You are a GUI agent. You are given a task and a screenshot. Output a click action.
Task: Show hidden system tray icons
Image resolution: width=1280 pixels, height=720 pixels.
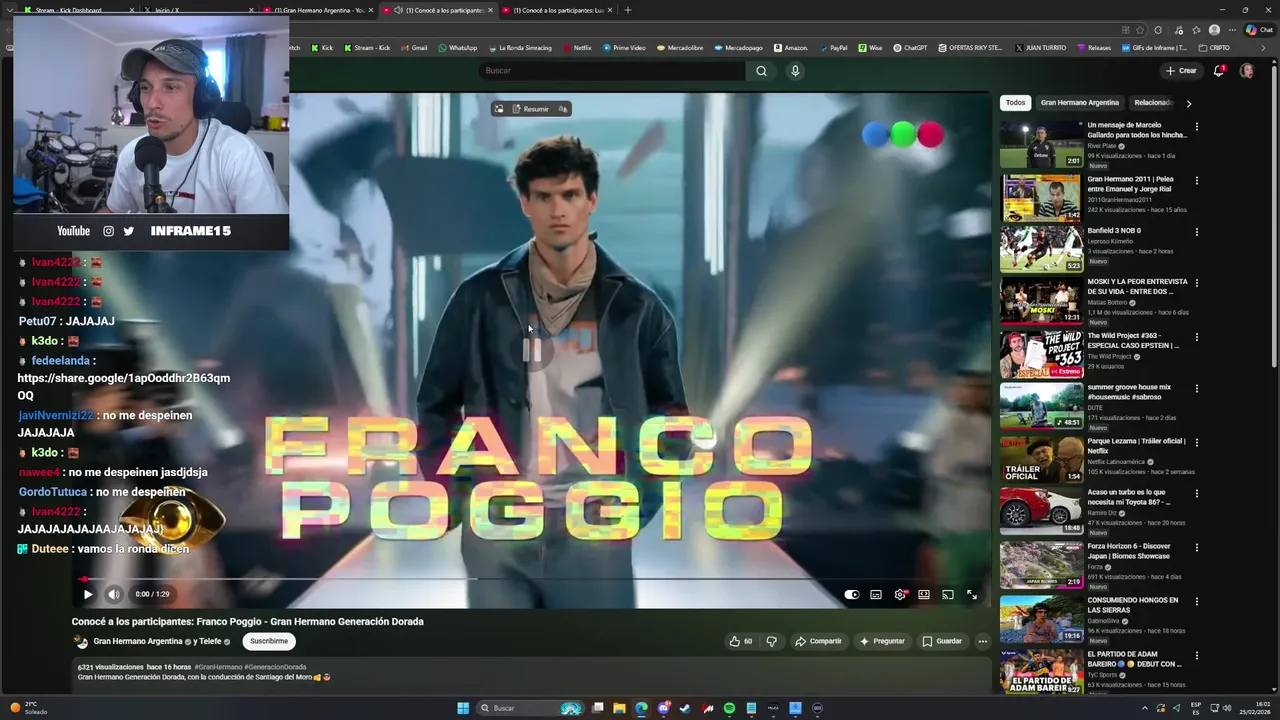[1145, 708]
